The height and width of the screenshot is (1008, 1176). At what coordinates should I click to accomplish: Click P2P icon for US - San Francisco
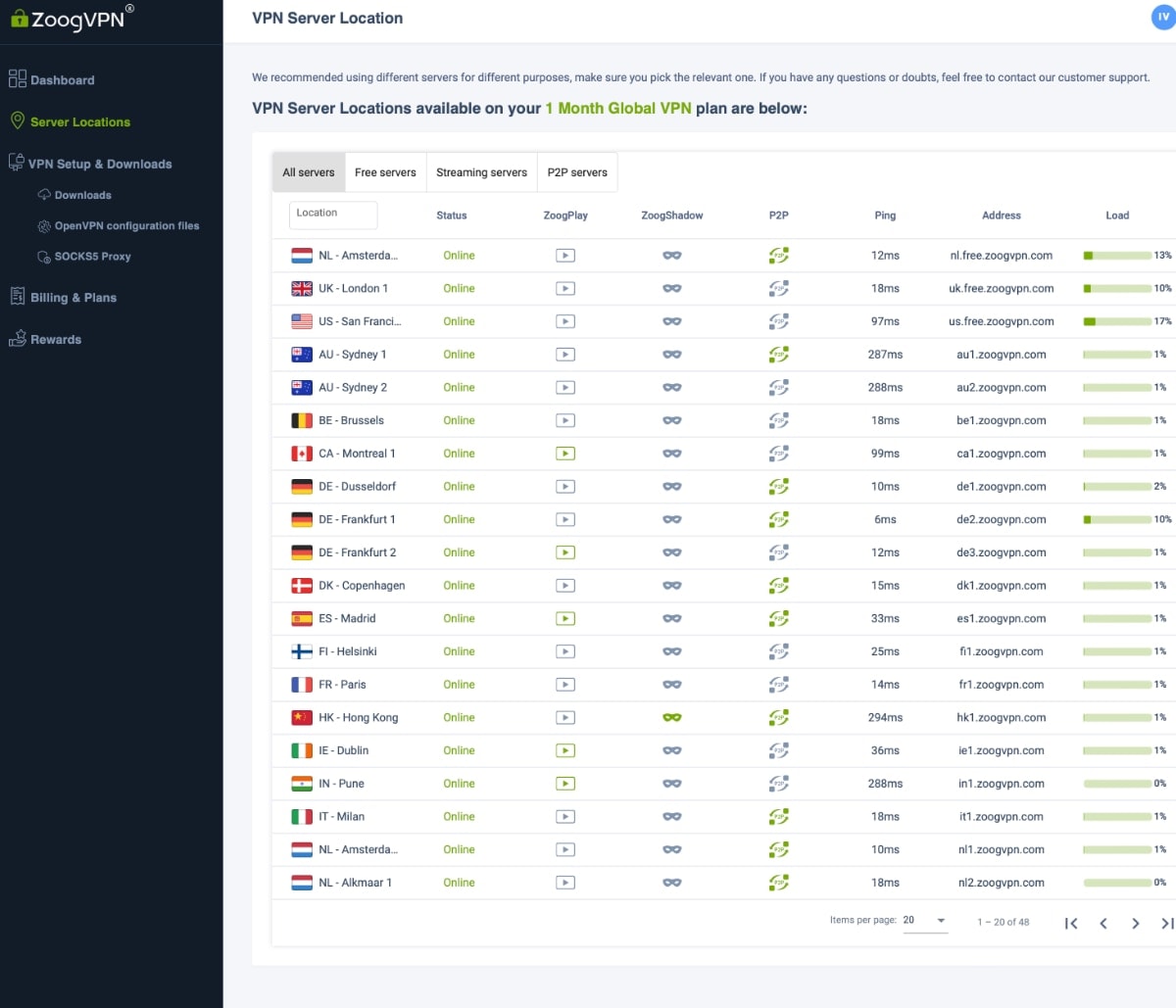pos(779,321)
